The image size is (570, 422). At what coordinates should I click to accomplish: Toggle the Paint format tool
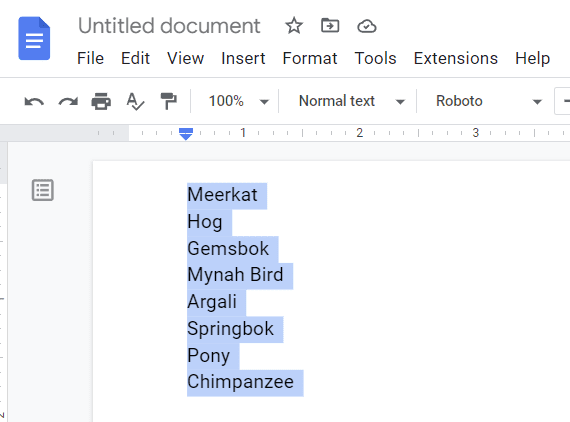(168, 101)
